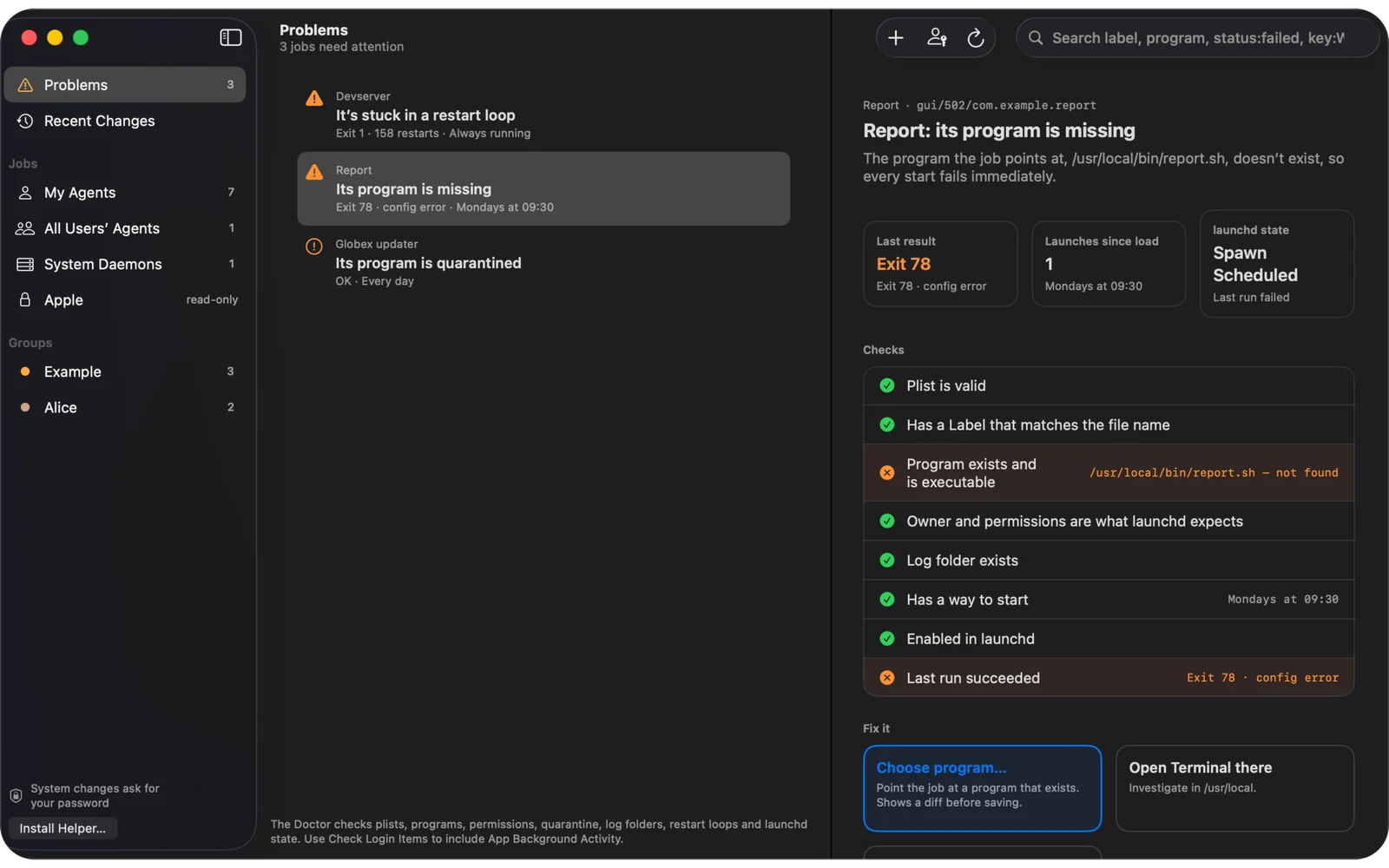Click the Last result Exit 78 card
The height and width of the screenshot is (868, 1389).
pos(940,264)
